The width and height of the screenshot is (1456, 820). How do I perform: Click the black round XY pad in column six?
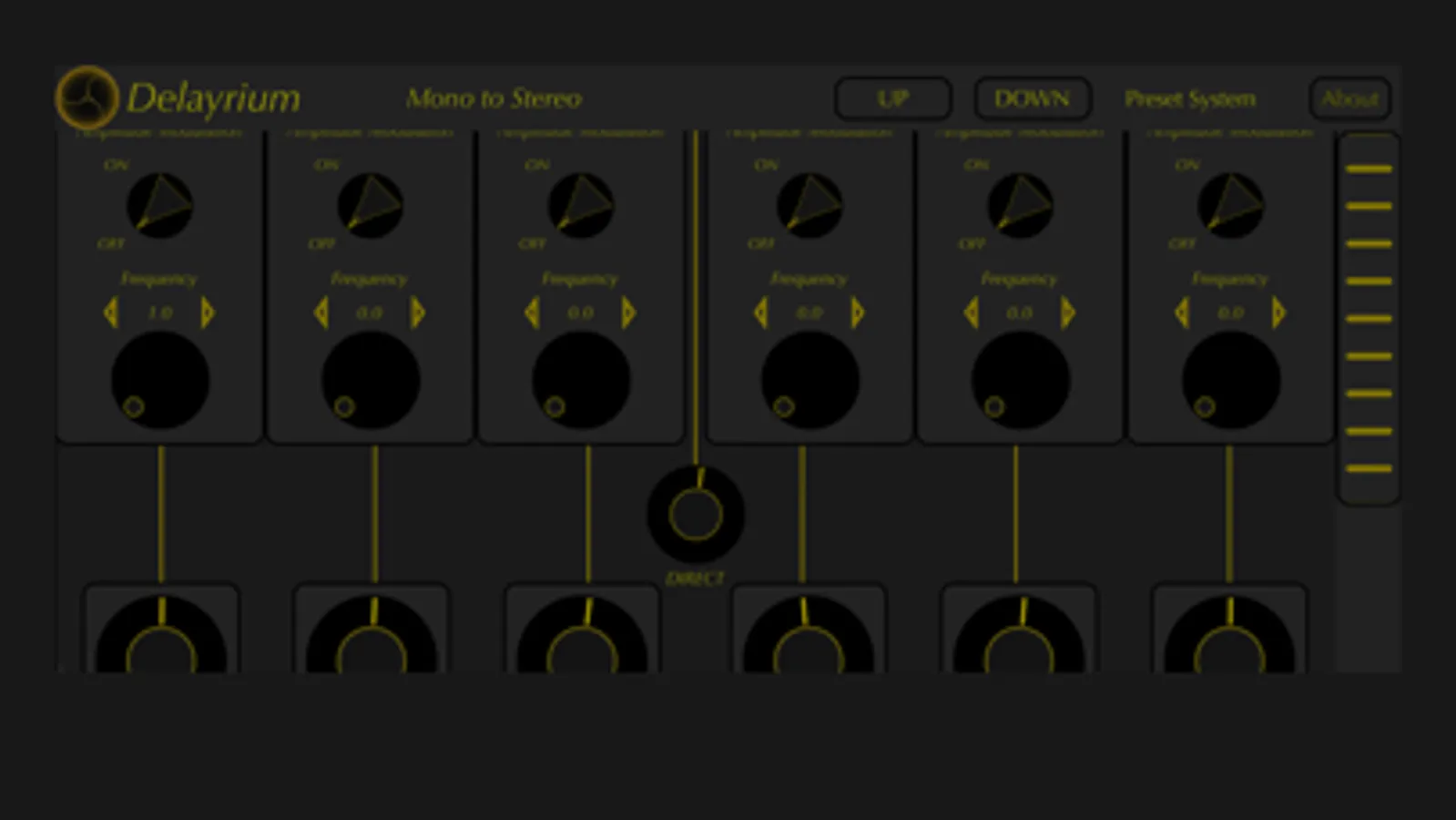[x=1231, y=380]
